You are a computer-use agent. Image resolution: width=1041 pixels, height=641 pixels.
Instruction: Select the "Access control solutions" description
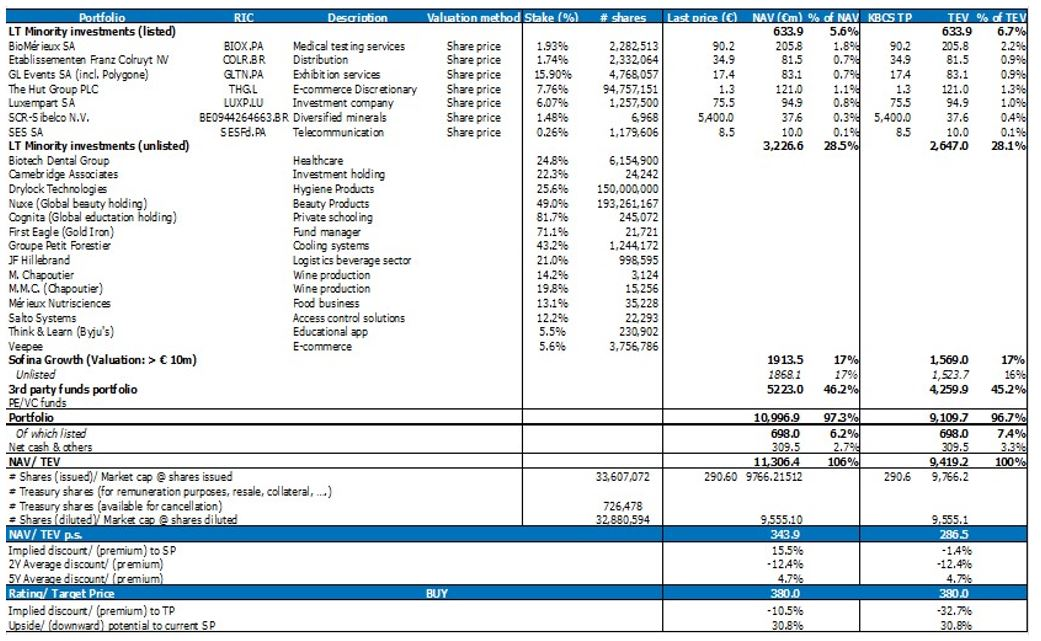click(x=349, y=319)
